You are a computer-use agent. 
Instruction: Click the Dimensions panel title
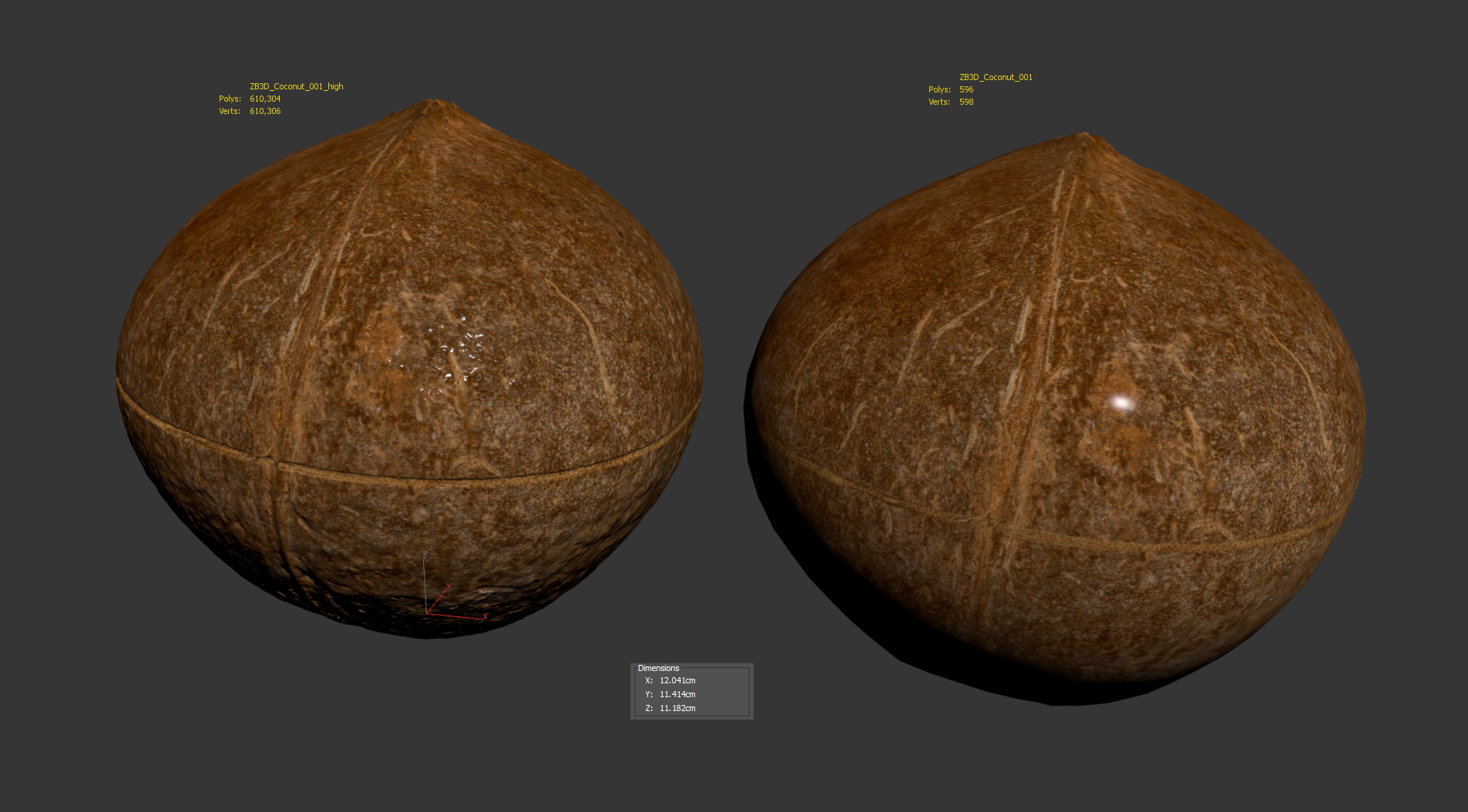coord(658,668)
